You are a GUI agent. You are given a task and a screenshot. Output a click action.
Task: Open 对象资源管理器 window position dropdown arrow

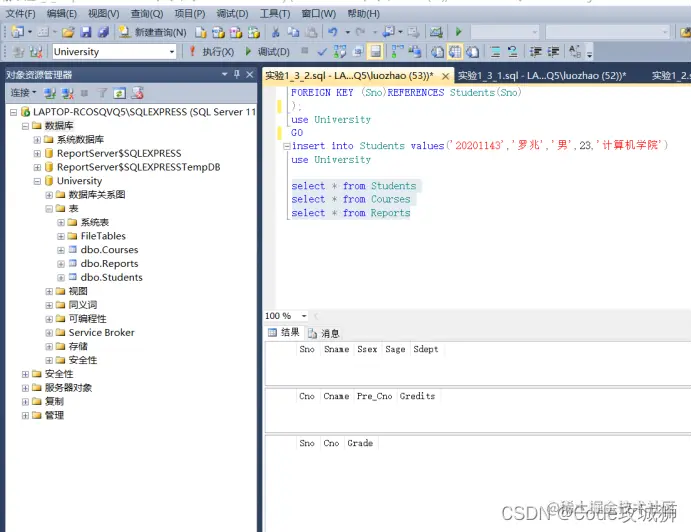click(225, 74)
